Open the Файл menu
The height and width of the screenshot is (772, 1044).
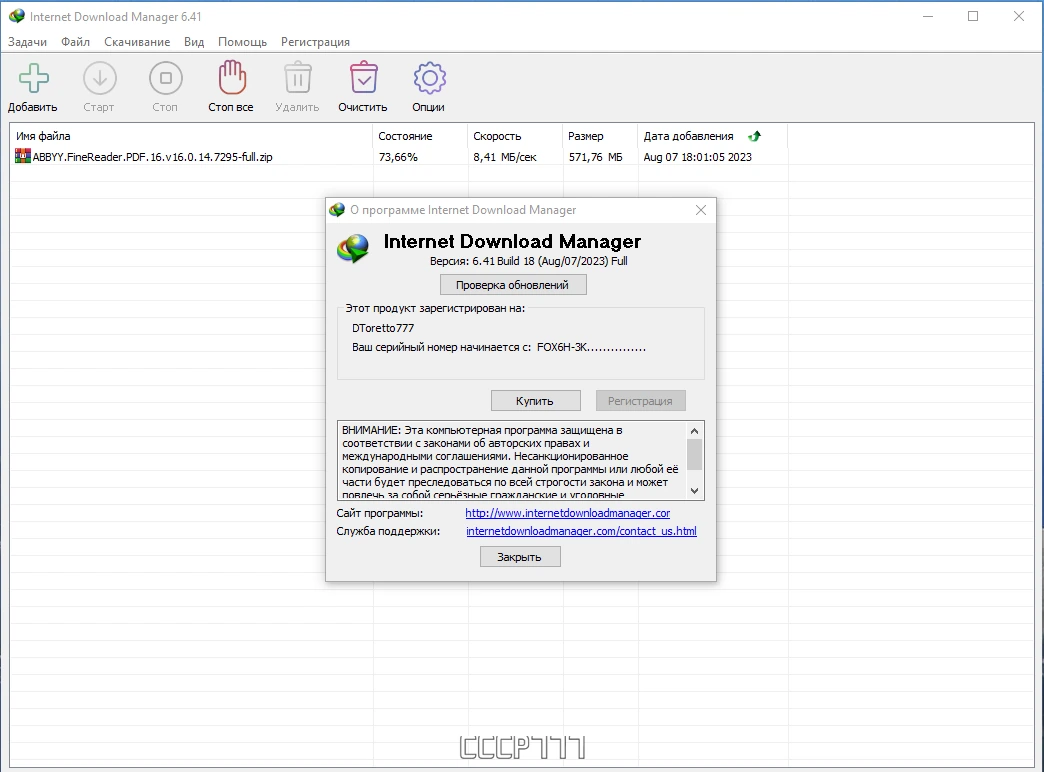pyautogui.click(x=75, y=42)
